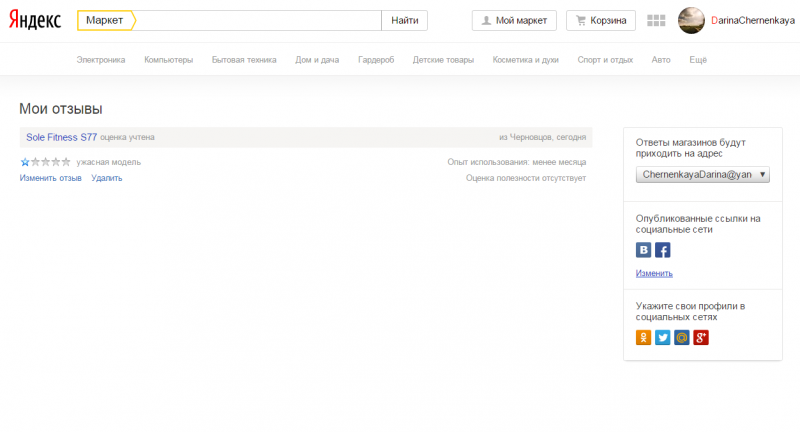Viewport: 800px width, 432px height.
Task: Add Twitter profile icon
Action: [662, 337]
